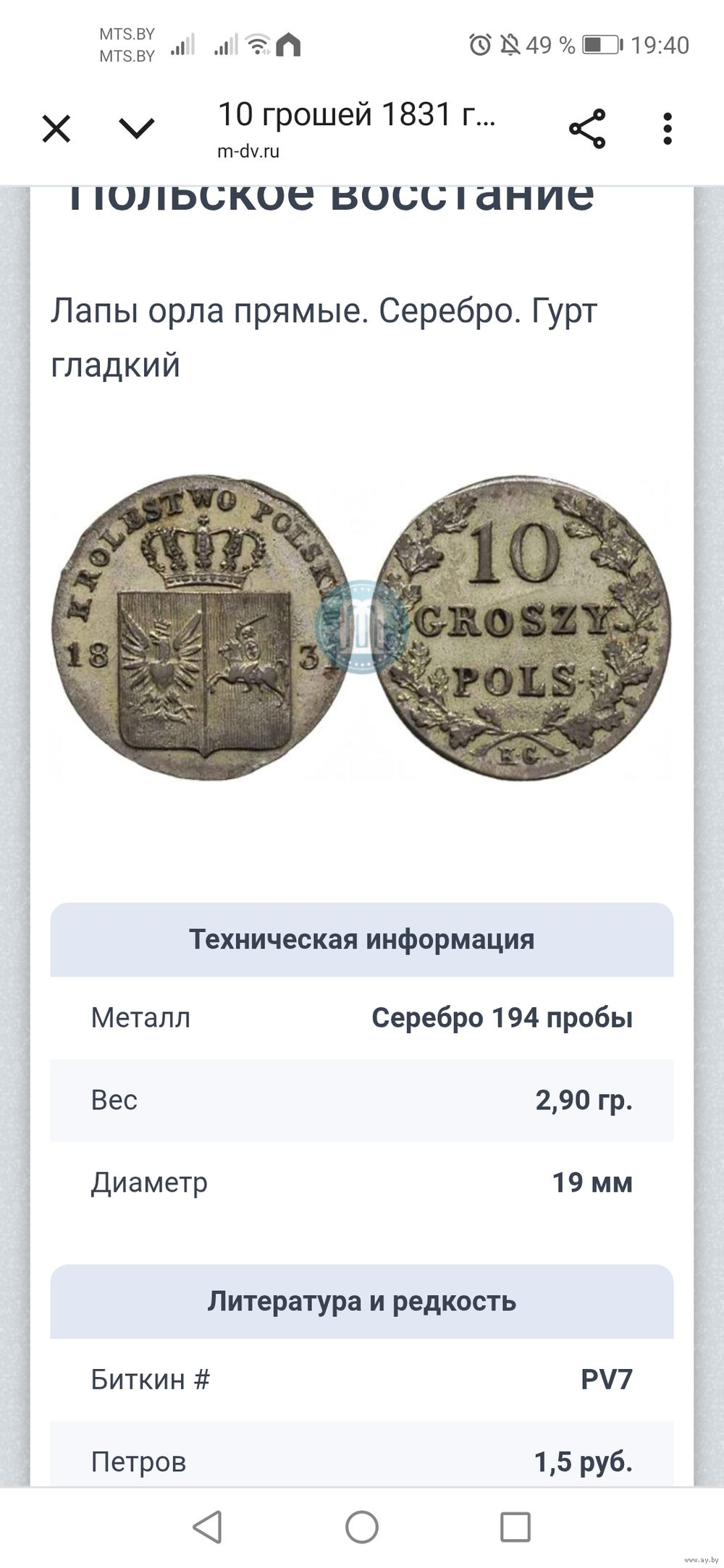
Task: Tap the m-dv.ru site address
Action: [248, 151]
